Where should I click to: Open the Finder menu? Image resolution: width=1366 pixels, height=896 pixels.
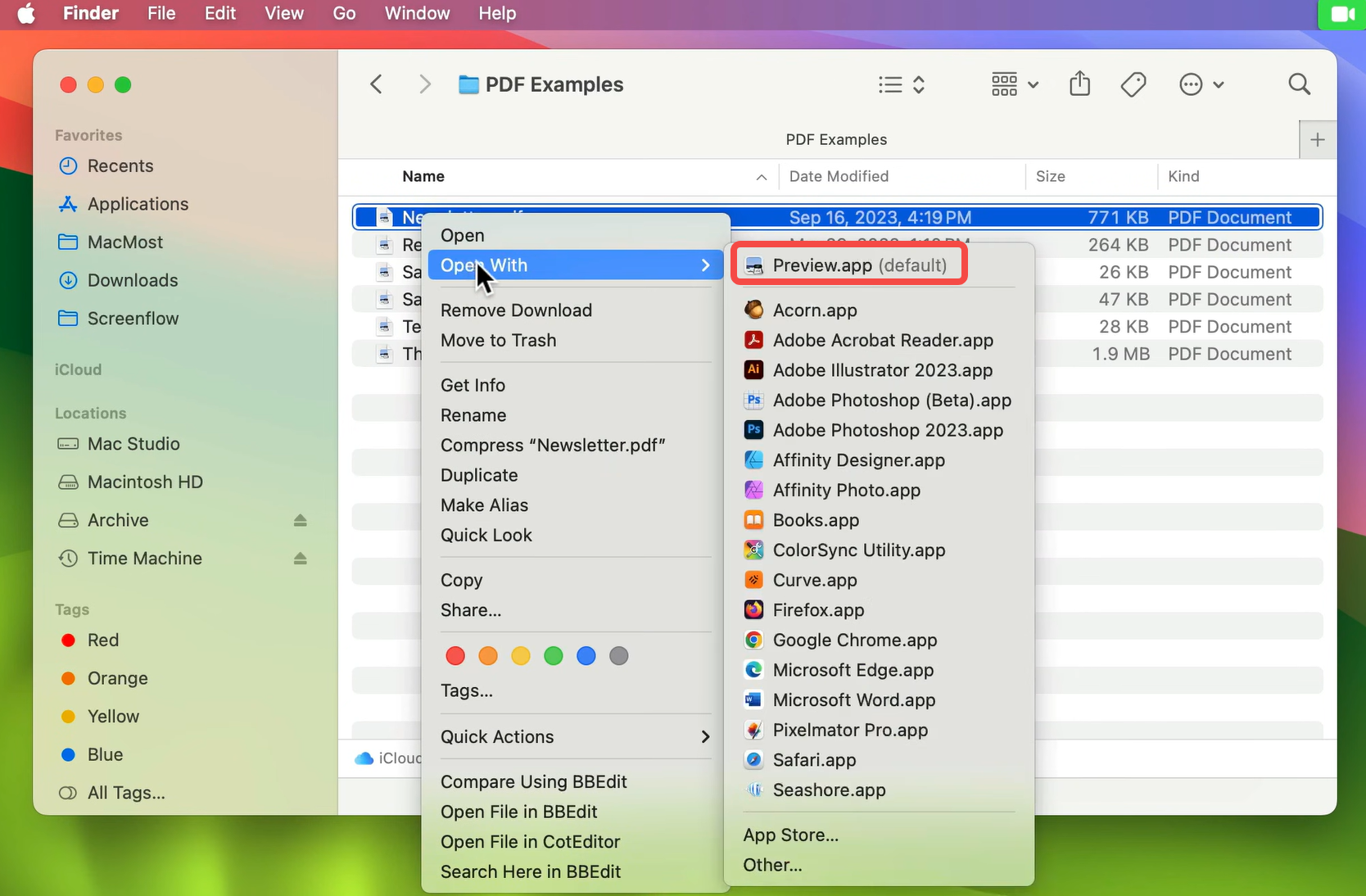(91, 14)
